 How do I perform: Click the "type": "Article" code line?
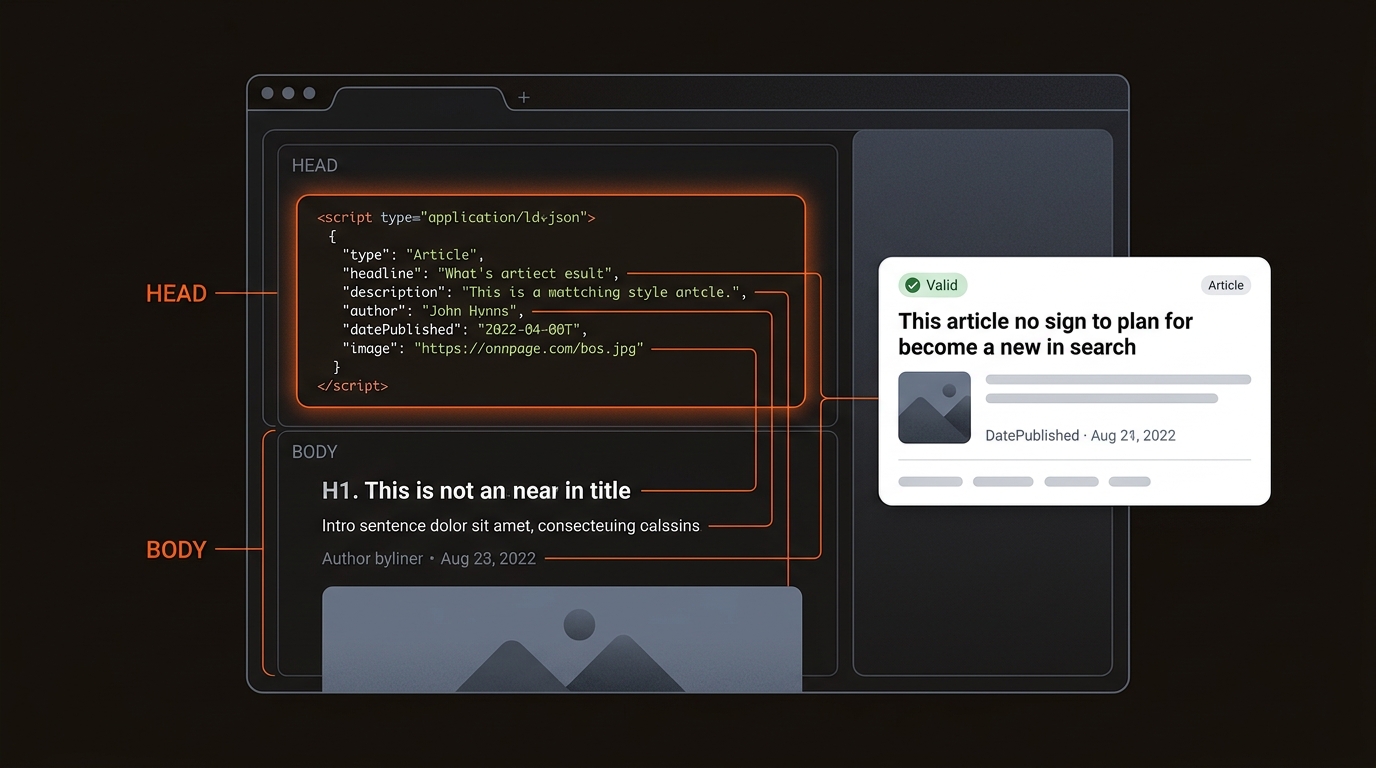pos(413,254)
